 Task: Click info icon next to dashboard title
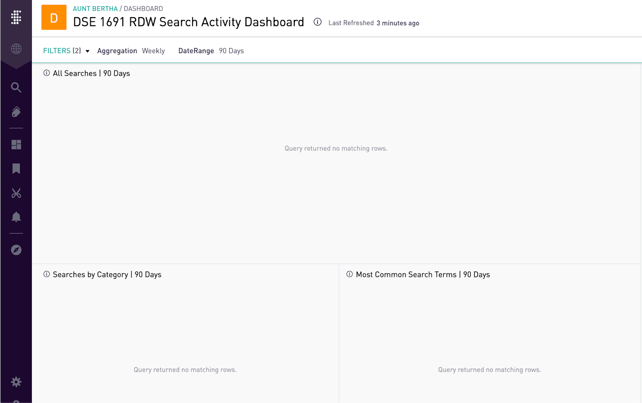tap(318, 22)
